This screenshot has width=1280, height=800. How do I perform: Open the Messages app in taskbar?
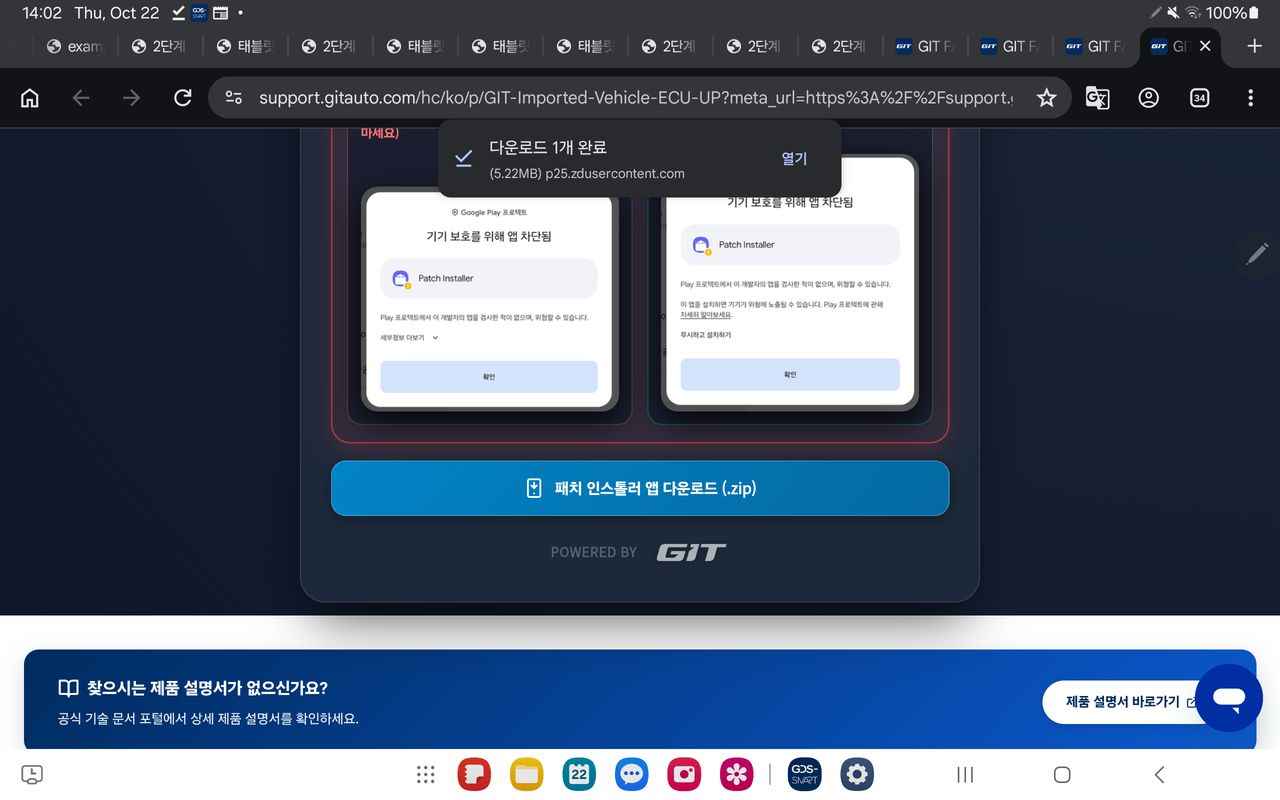[x=631, y=774]
